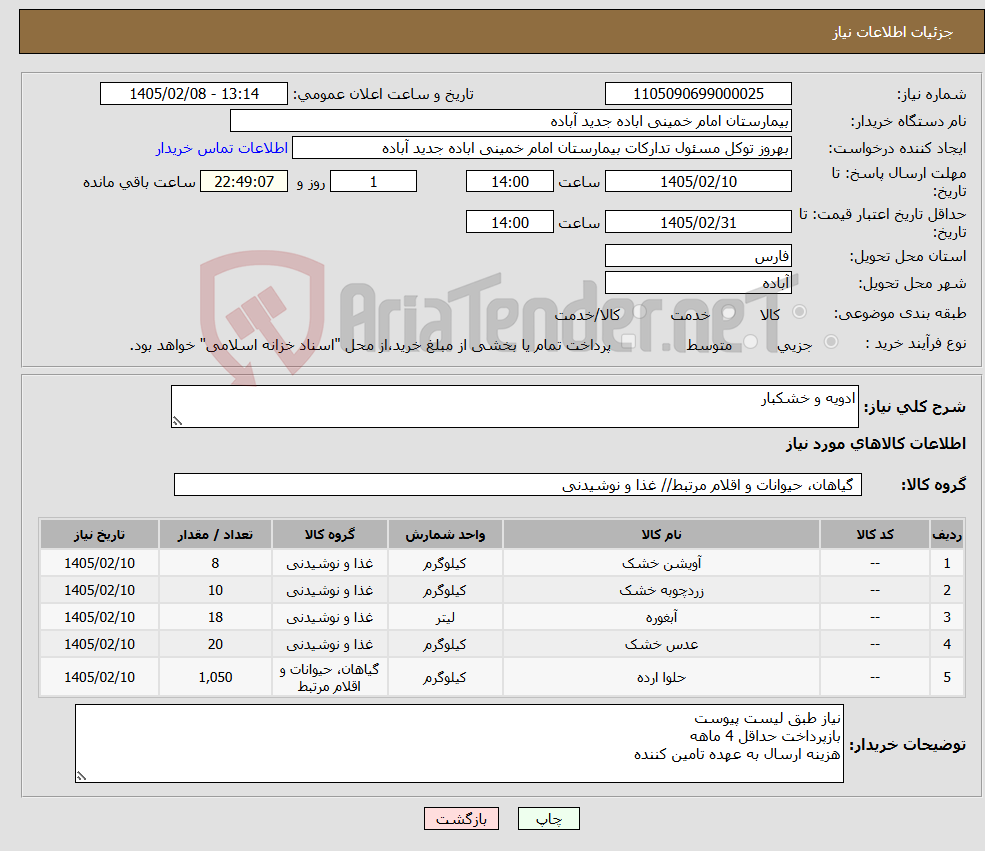The height and width of the screenshot is (851, 985).
Task: Click the کد کالا column header
Action: point(875,534)
